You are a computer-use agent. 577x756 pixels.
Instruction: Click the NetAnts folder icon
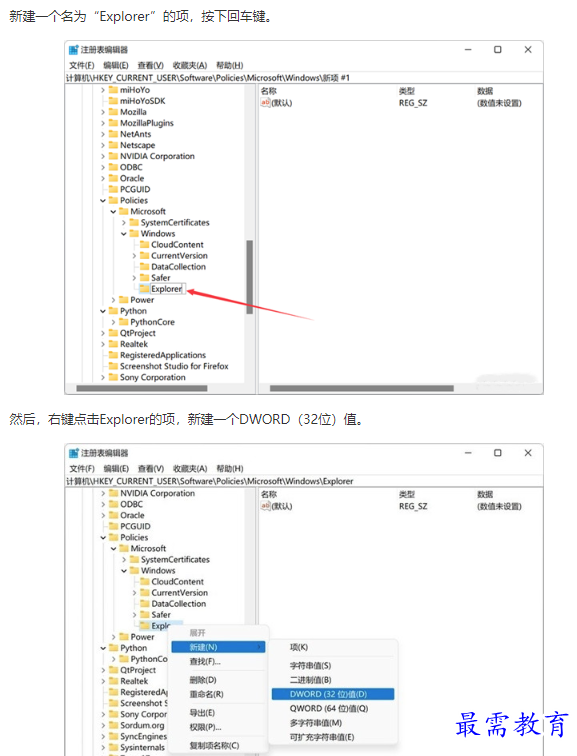click(x=113, y=134)
